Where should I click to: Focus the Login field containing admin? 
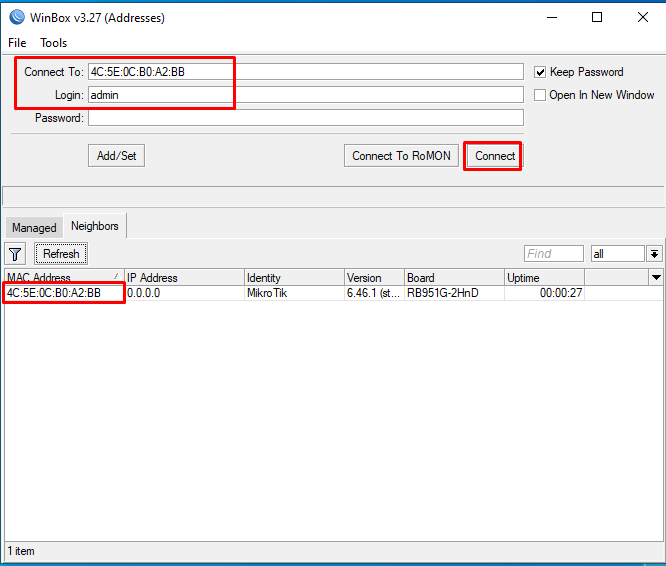click(x=305, y=95)
